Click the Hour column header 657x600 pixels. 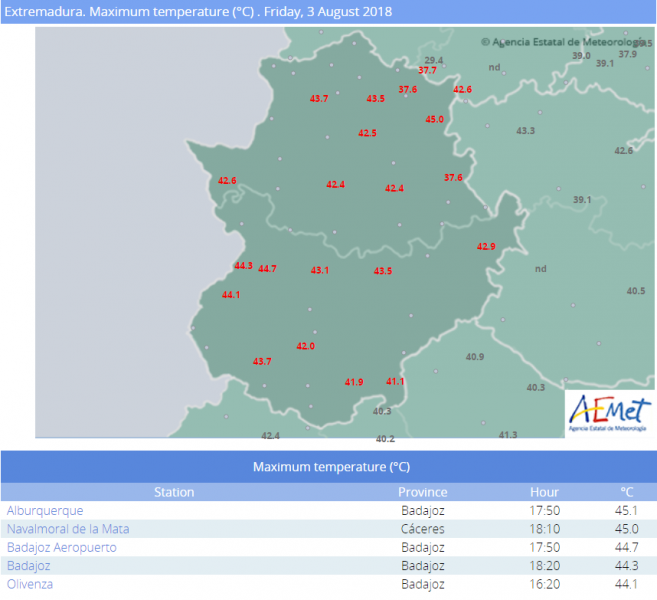[544, 492]
